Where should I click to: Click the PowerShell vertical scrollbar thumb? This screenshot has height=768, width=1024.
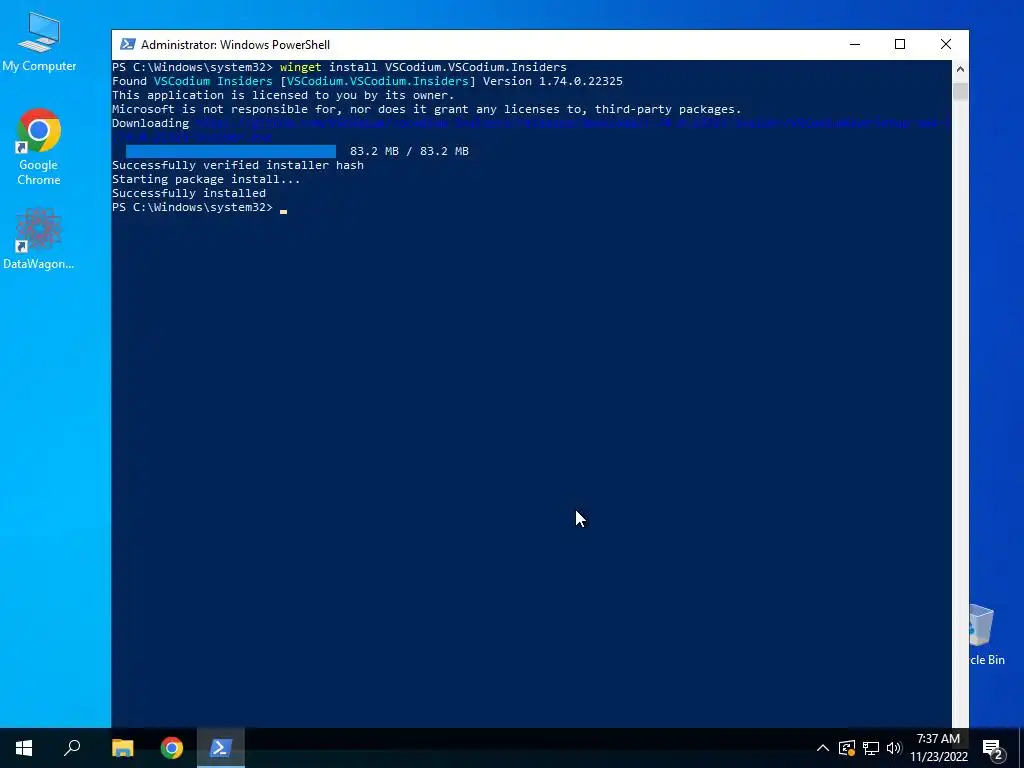click(960, 90)
